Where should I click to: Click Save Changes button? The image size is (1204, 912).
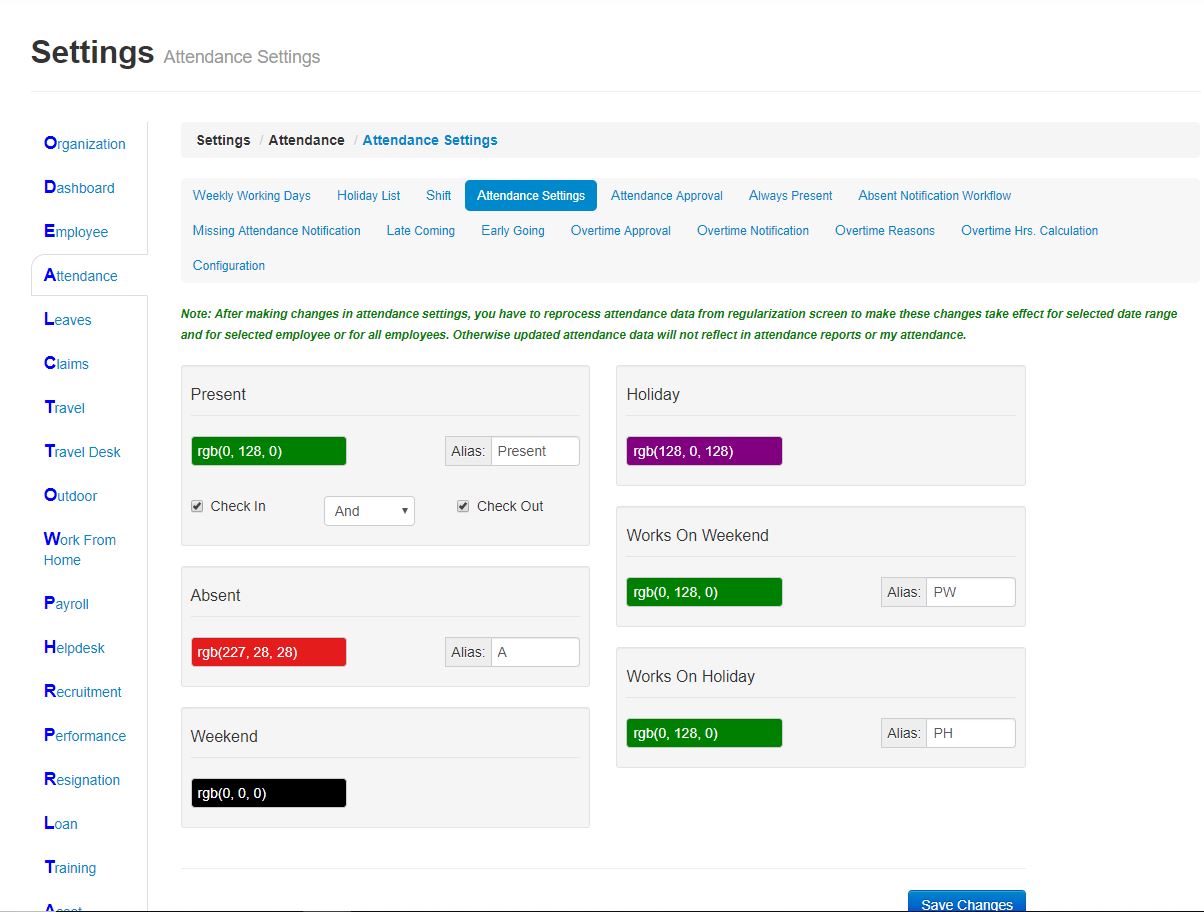pyautogui.click(x=966, y=903)
